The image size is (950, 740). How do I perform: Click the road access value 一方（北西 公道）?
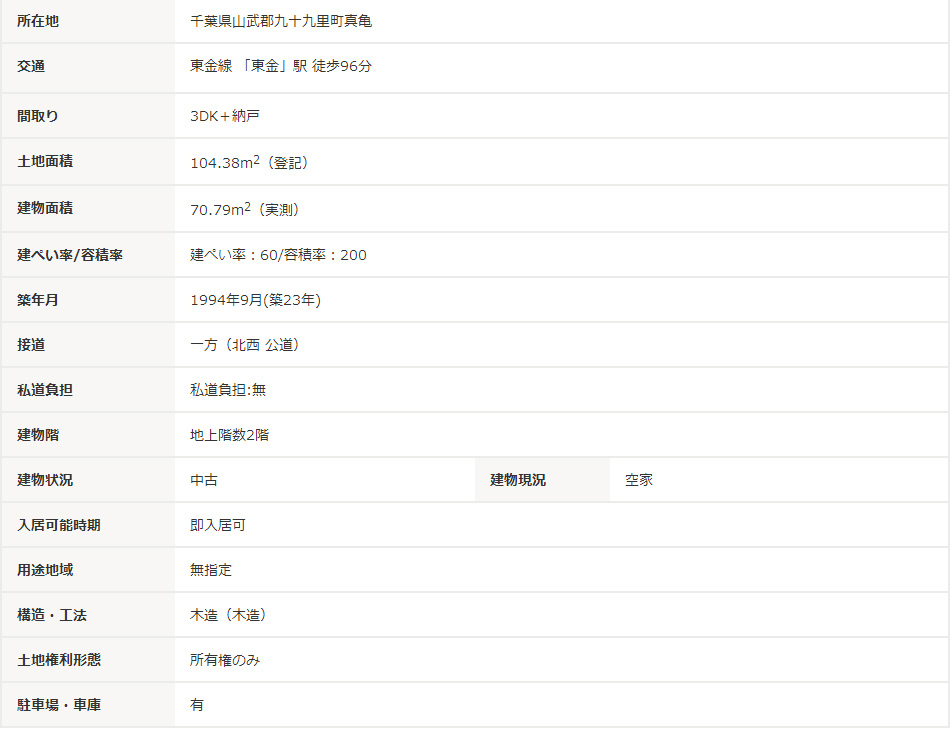(245, 345)
